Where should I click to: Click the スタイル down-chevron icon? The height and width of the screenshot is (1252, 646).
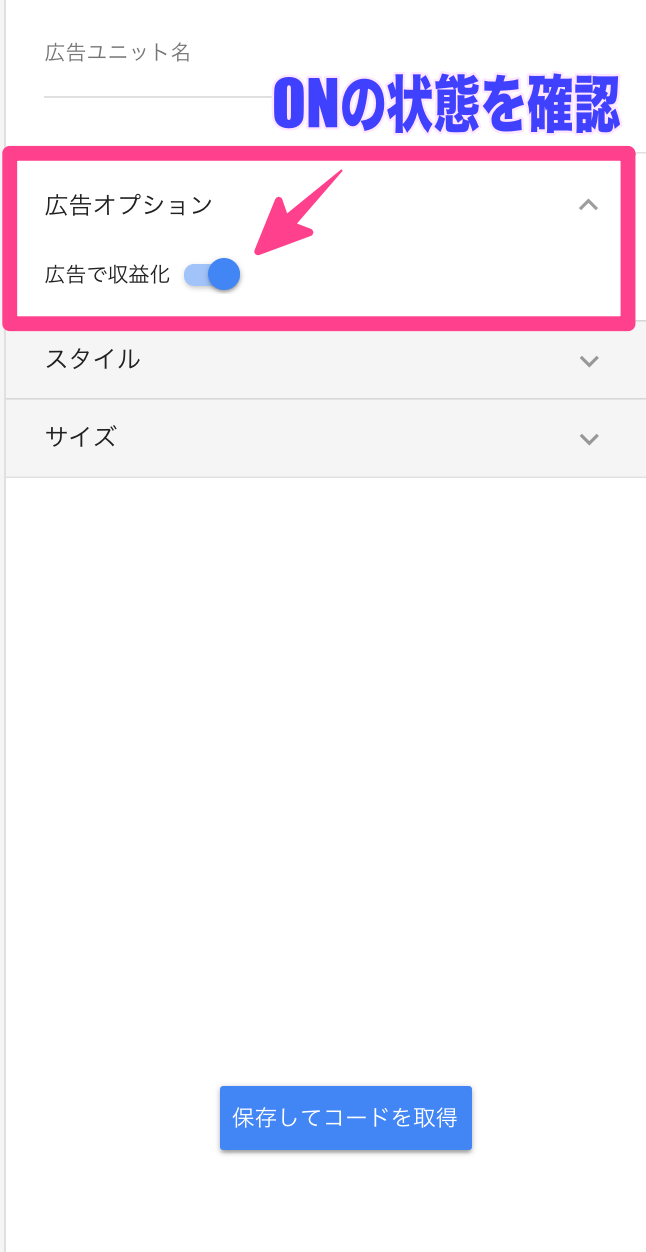click(x=589, y=361)
